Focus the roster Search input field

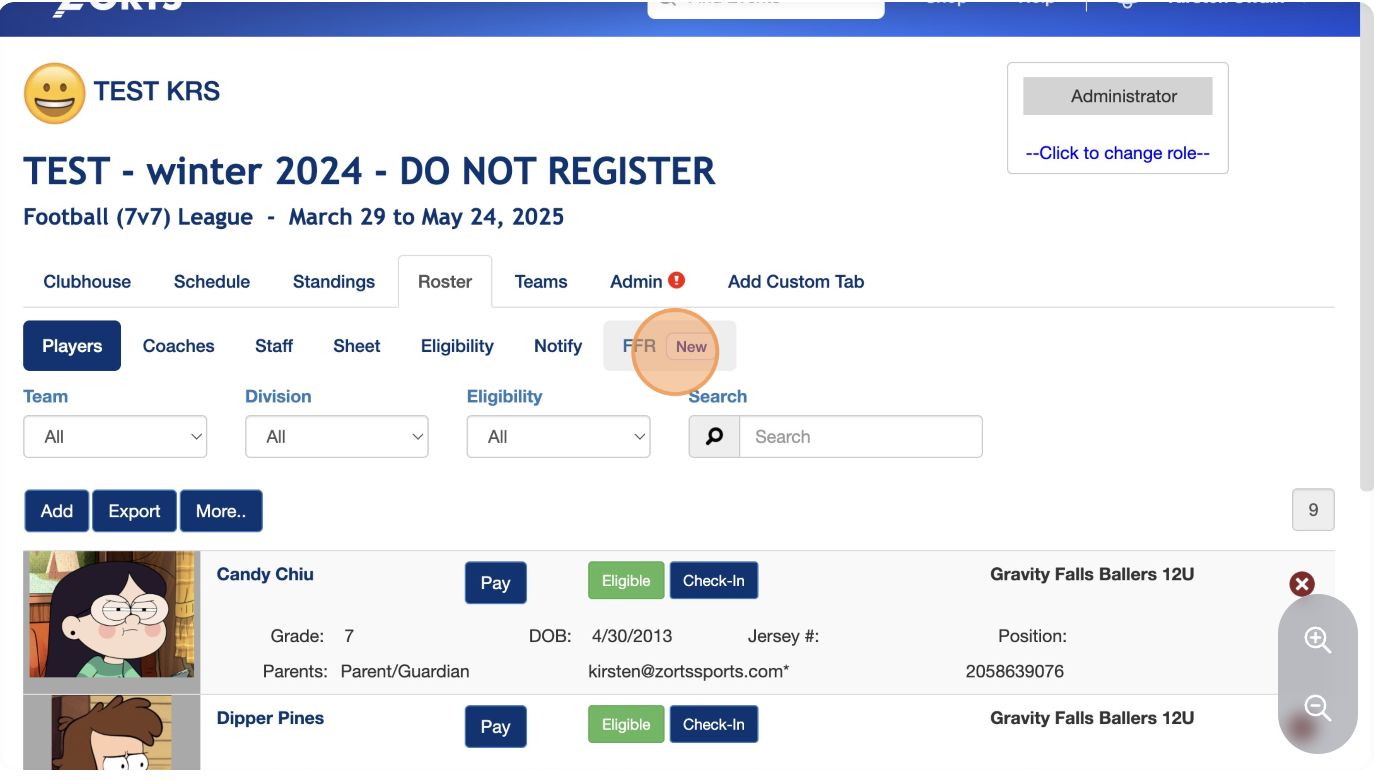tap(860, 437)
